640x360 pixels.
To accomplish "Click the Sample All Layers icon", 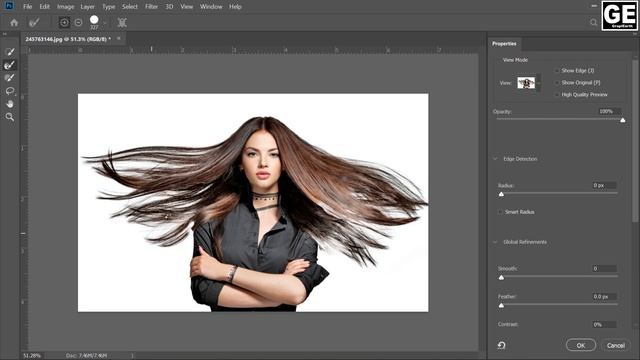I will [x=122, y=22].
